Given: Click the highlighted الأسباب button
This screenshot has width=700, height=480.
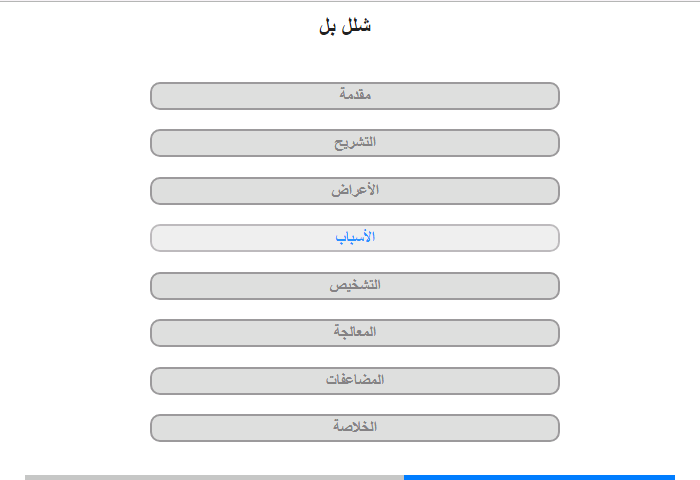Looking at the screenshot, I should pyautogui.click(x=355, y=238).
